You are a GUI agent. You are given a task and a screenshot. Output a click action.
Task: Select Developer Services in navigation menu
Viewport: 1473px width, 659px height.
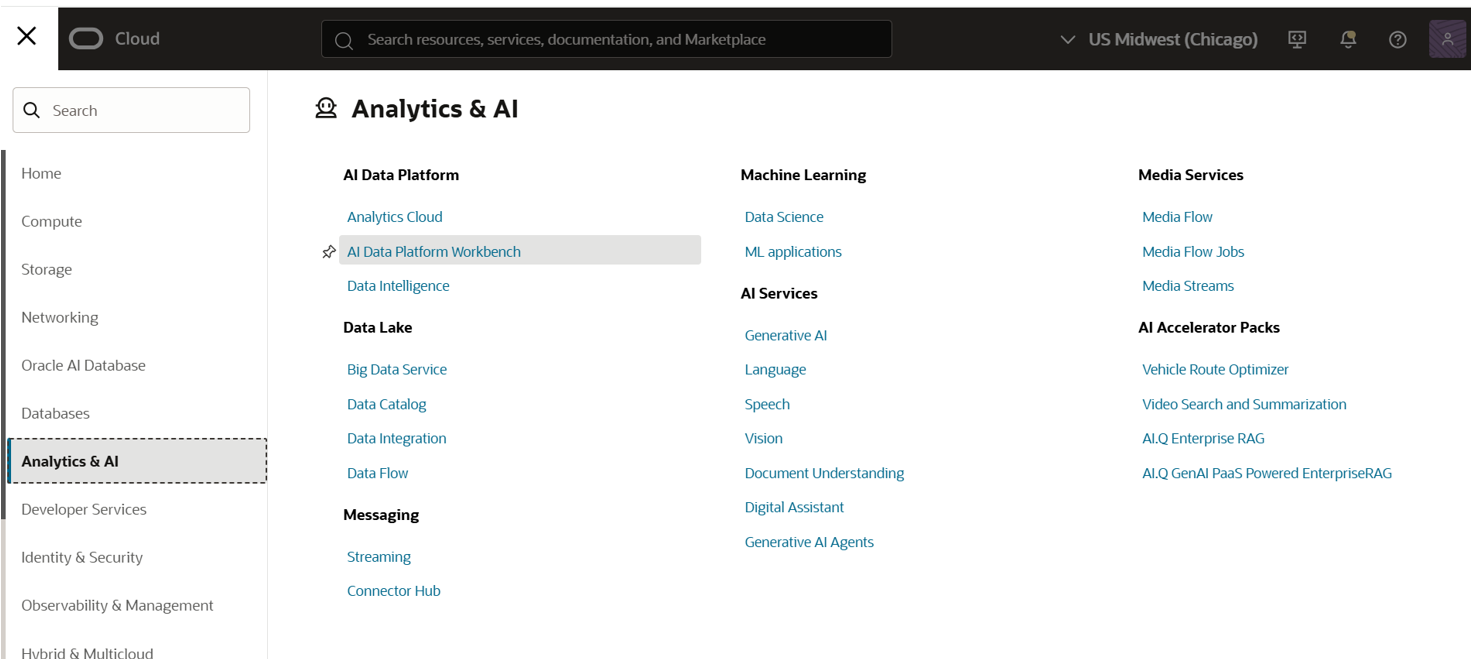click(84, 509)
